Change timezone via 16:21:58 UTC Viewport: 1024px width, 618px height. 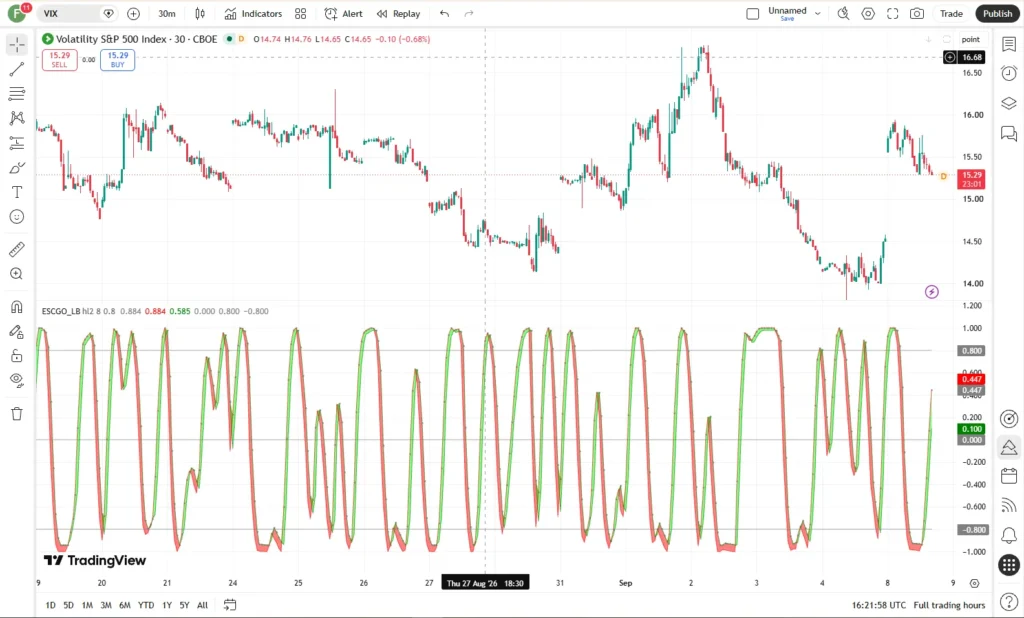point(878,605)
